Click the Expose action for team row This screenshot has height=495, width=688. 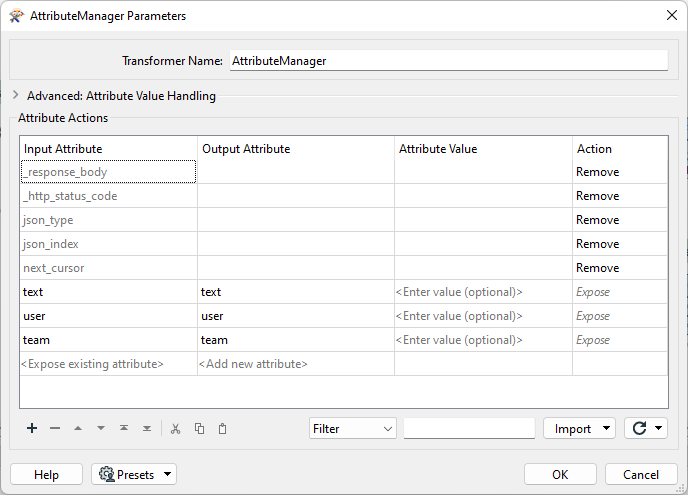[620, 340]
